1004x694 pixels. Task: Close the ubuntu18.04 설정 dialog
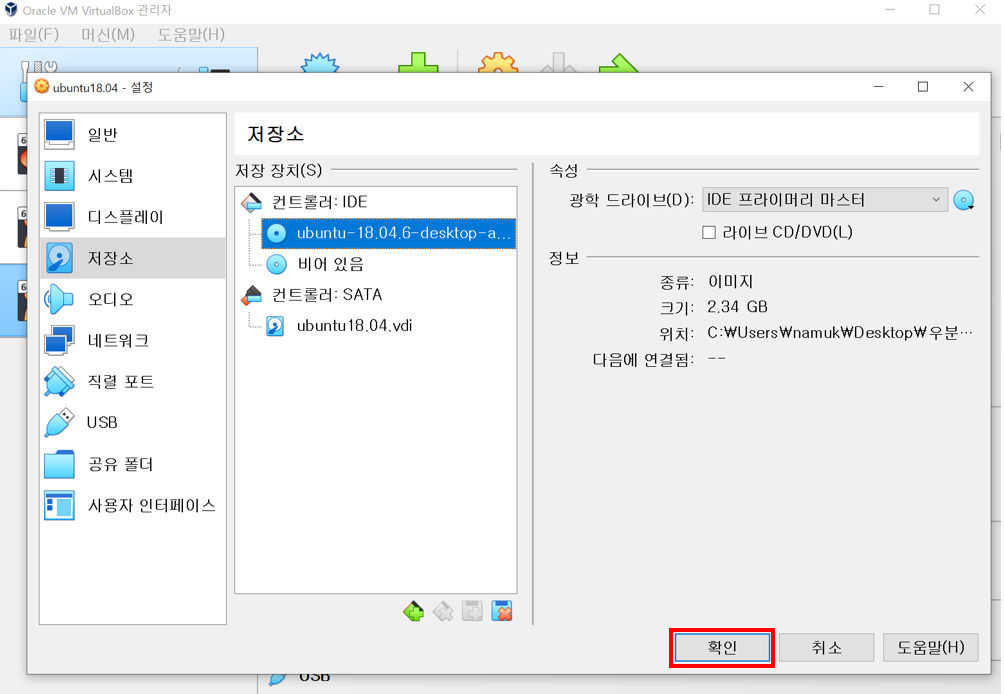pyautogui.click(x=968, y=87)
